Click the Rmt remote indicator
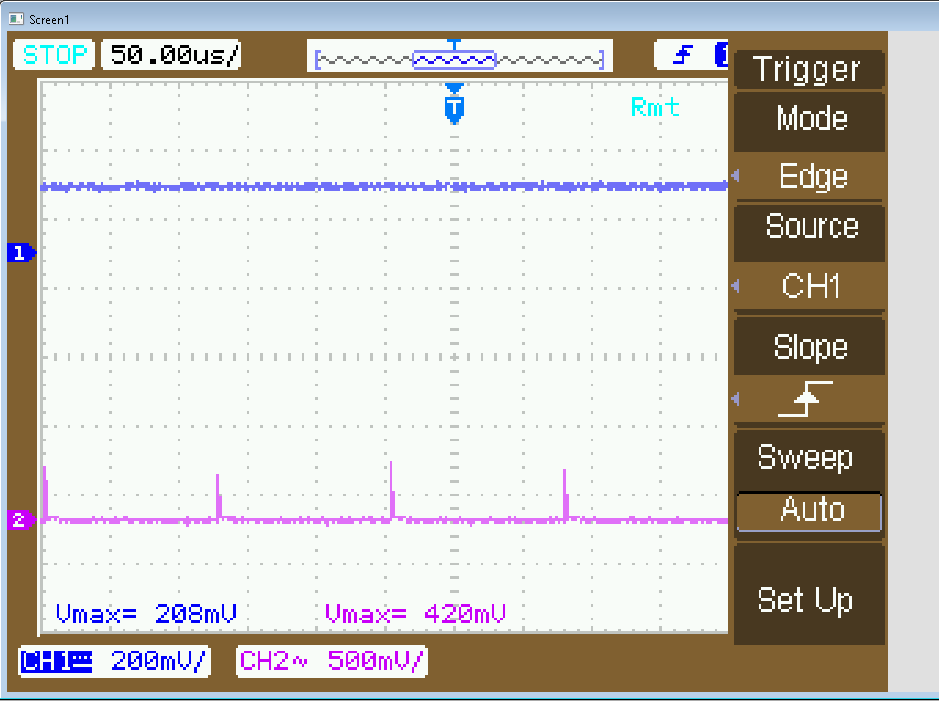This screenshot has width=939, height=701. (655, 107)
